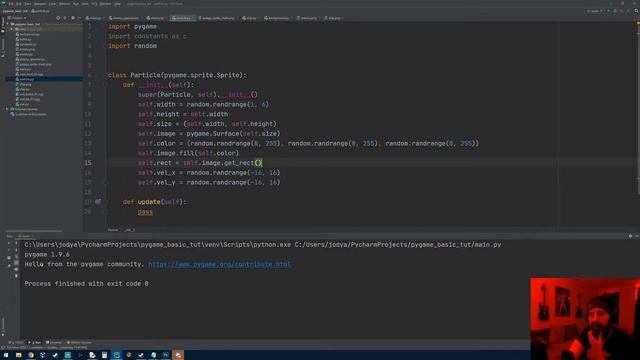The height and width of the screenshot is (360, 640).
Task: Click 'Process finished with exit code 0' console text
Action: click(x=87, y=284)
